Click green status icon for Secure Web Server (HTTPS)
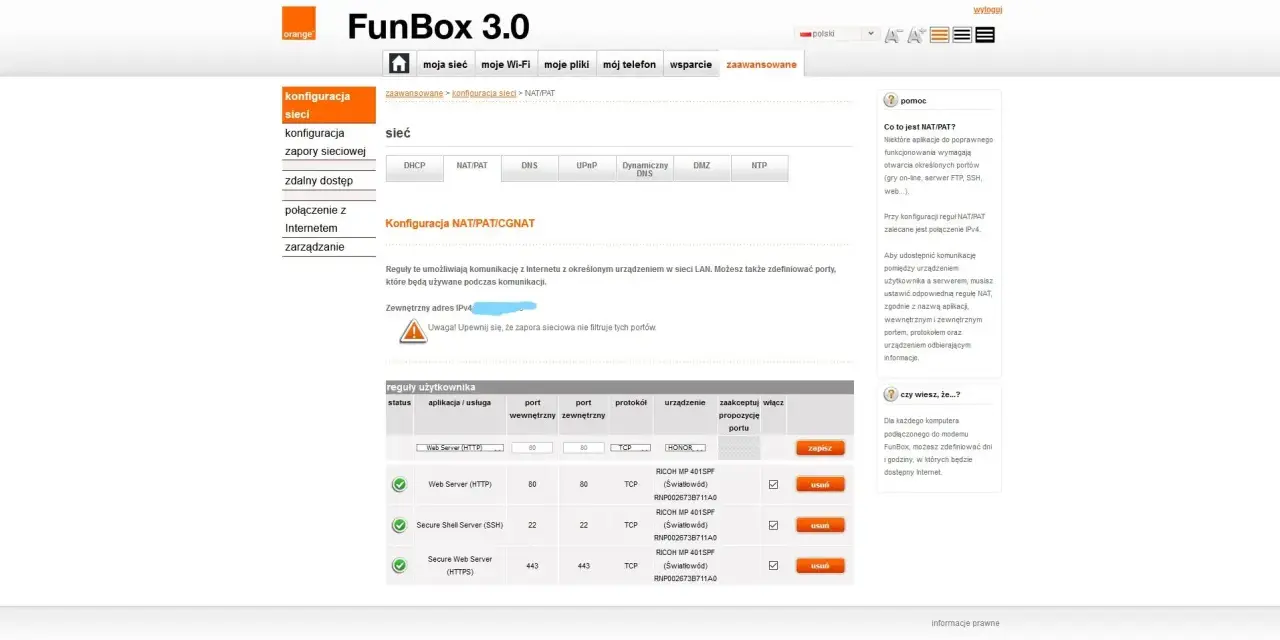This screenshot has height=640, width=1280. (399, 565)
